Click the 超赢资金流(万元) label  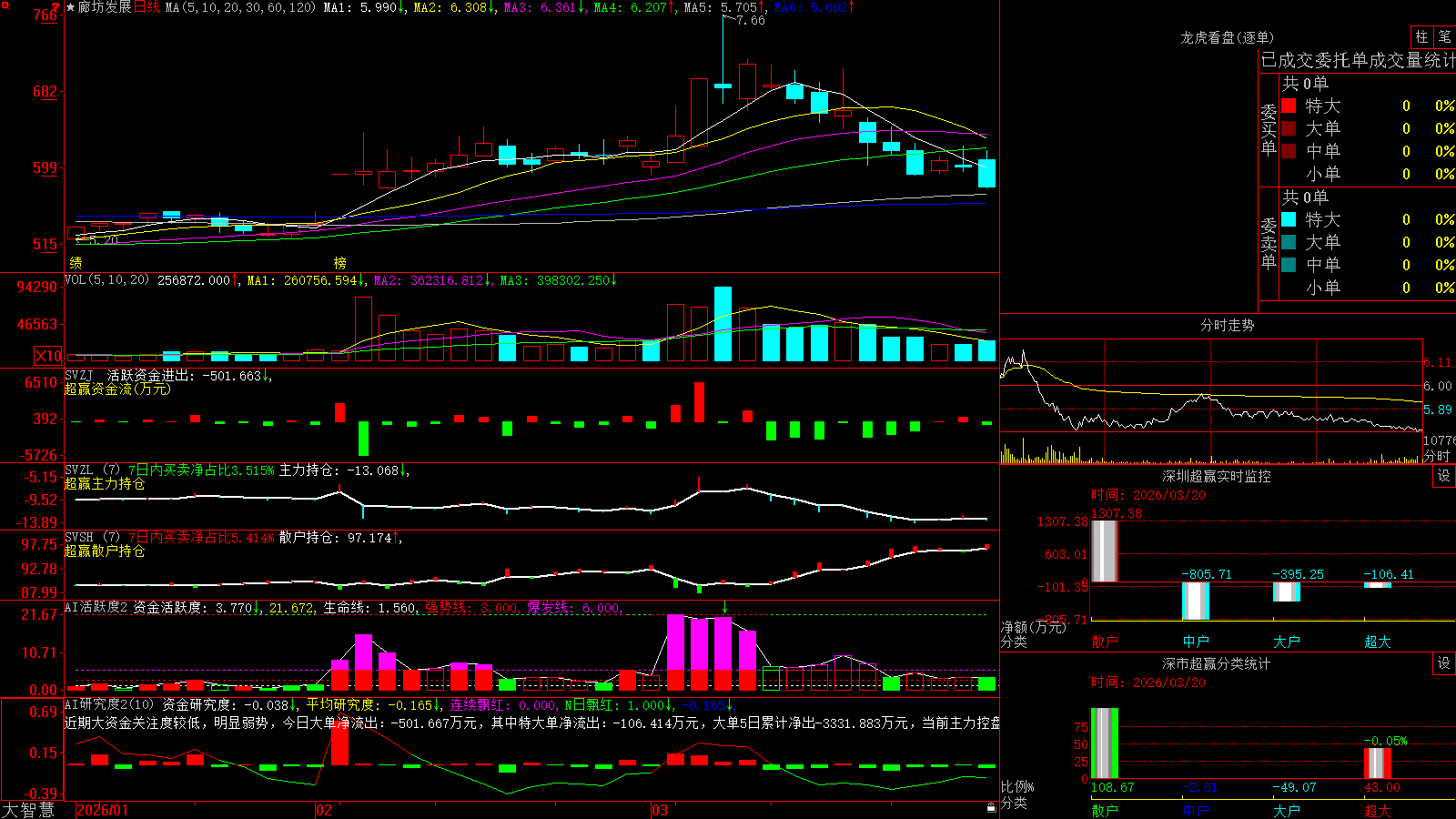point(117,389)
